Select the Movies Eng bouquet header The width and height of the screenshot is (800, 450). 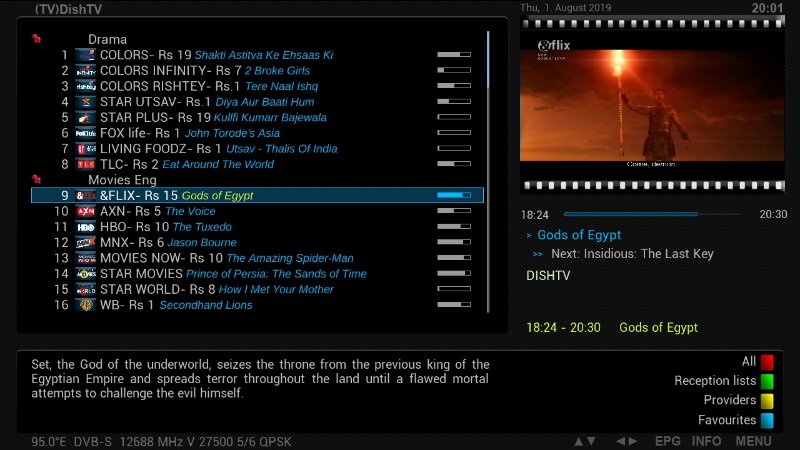122,180
